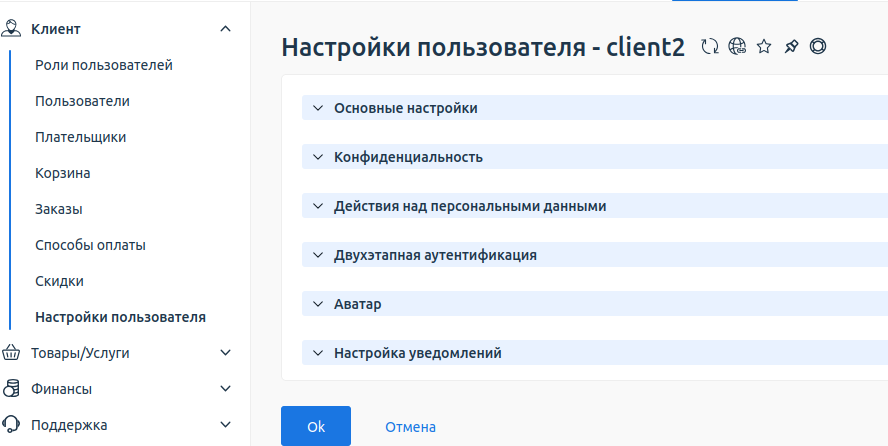The height and width of the screenshot is (446, 888).
Task: Pin the page using the pushpin icon
Action: [x=791, y=47]
